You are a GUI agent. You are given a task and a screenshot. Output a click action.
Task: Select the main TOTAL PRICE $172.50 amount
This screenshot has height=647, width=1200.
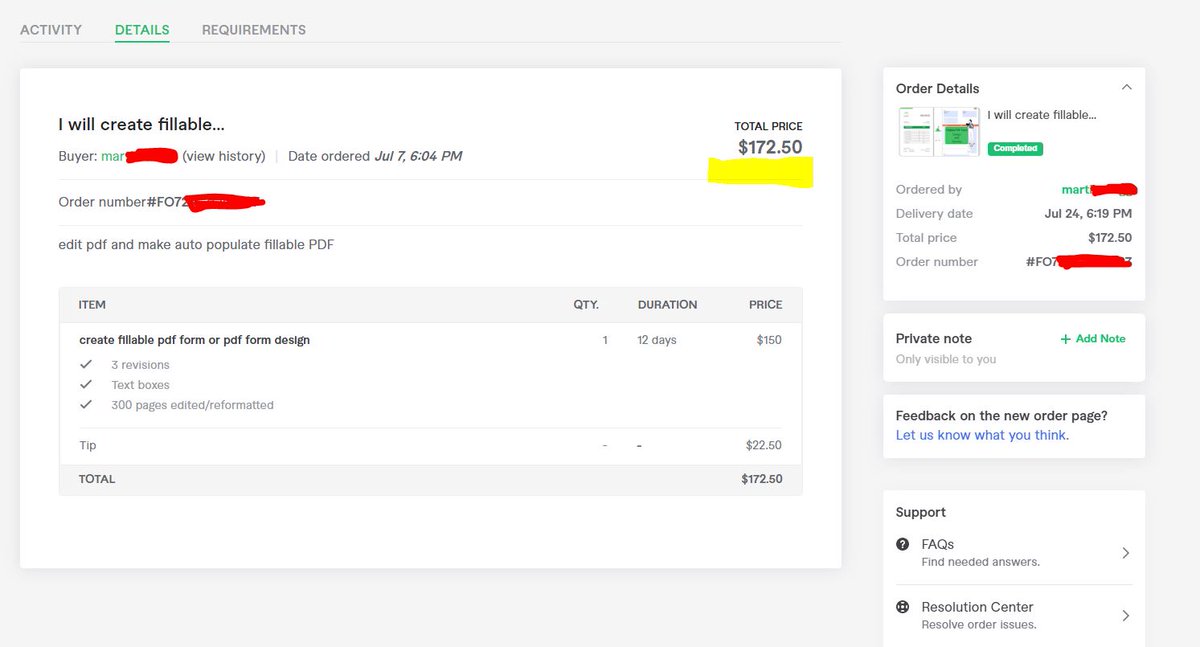tap(770, 148)
